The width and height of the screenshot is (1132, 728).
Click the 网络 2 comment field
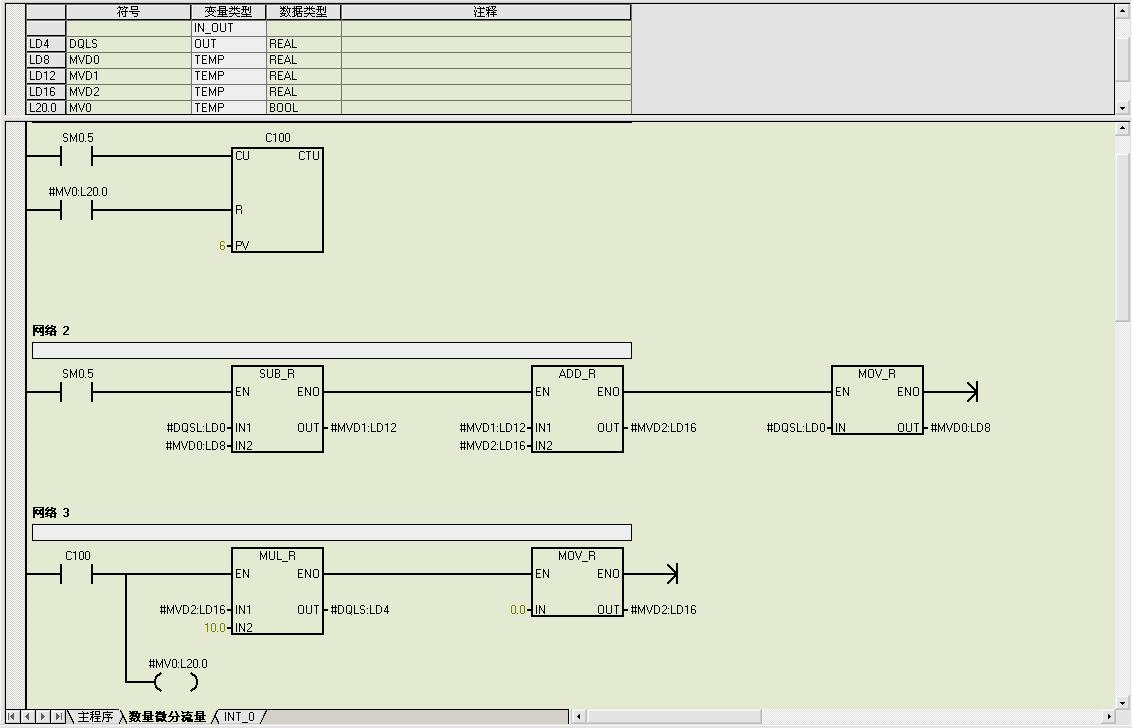[x=331, y=350]
